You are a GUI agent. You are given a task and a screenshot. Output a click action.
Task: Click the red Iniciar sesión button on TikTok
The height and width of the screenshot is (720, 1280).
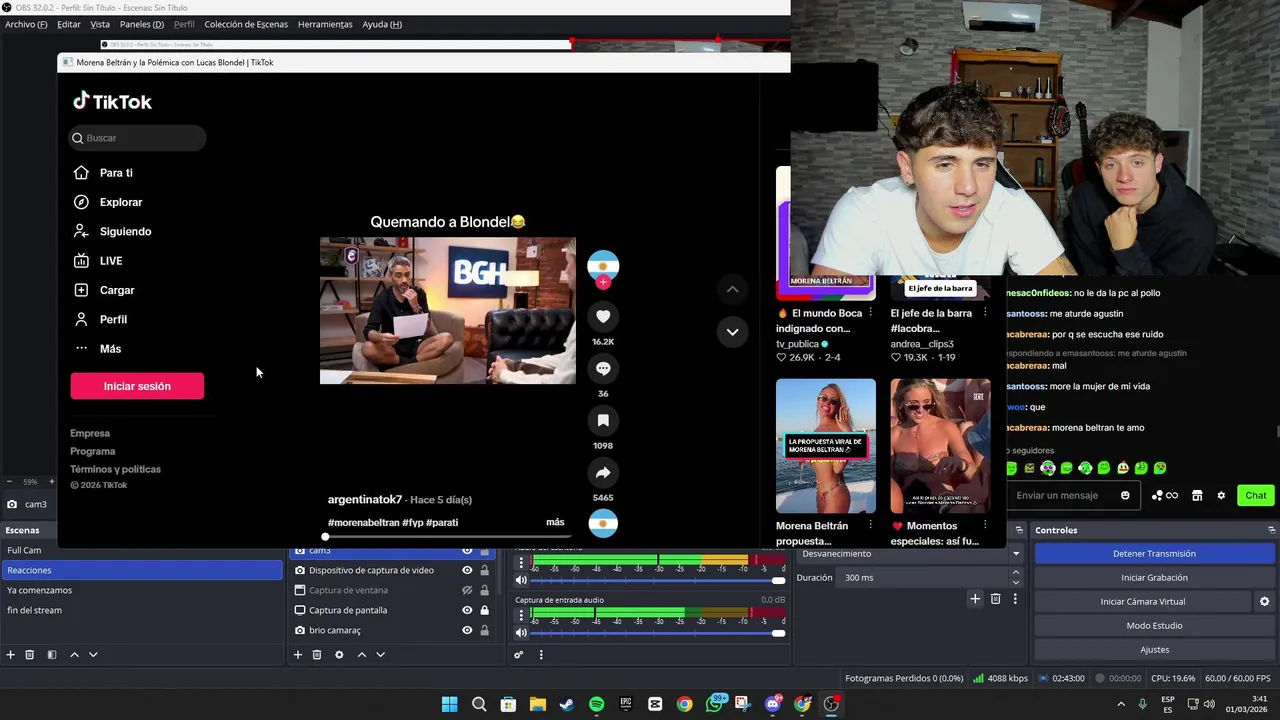[x=137, y=386]
